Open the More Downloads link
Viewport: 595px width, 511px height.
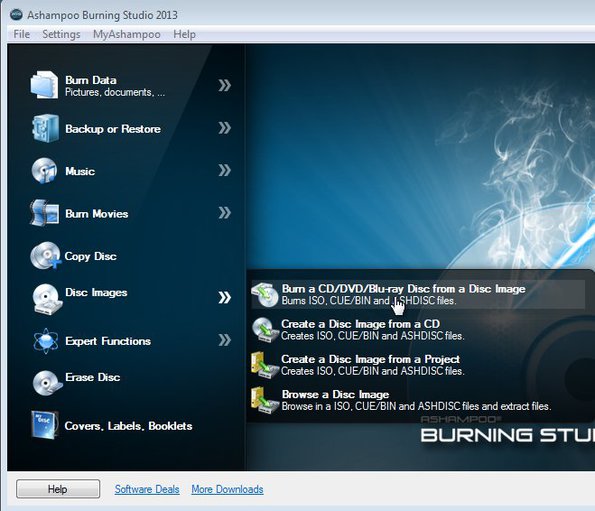tap(227, 489)
